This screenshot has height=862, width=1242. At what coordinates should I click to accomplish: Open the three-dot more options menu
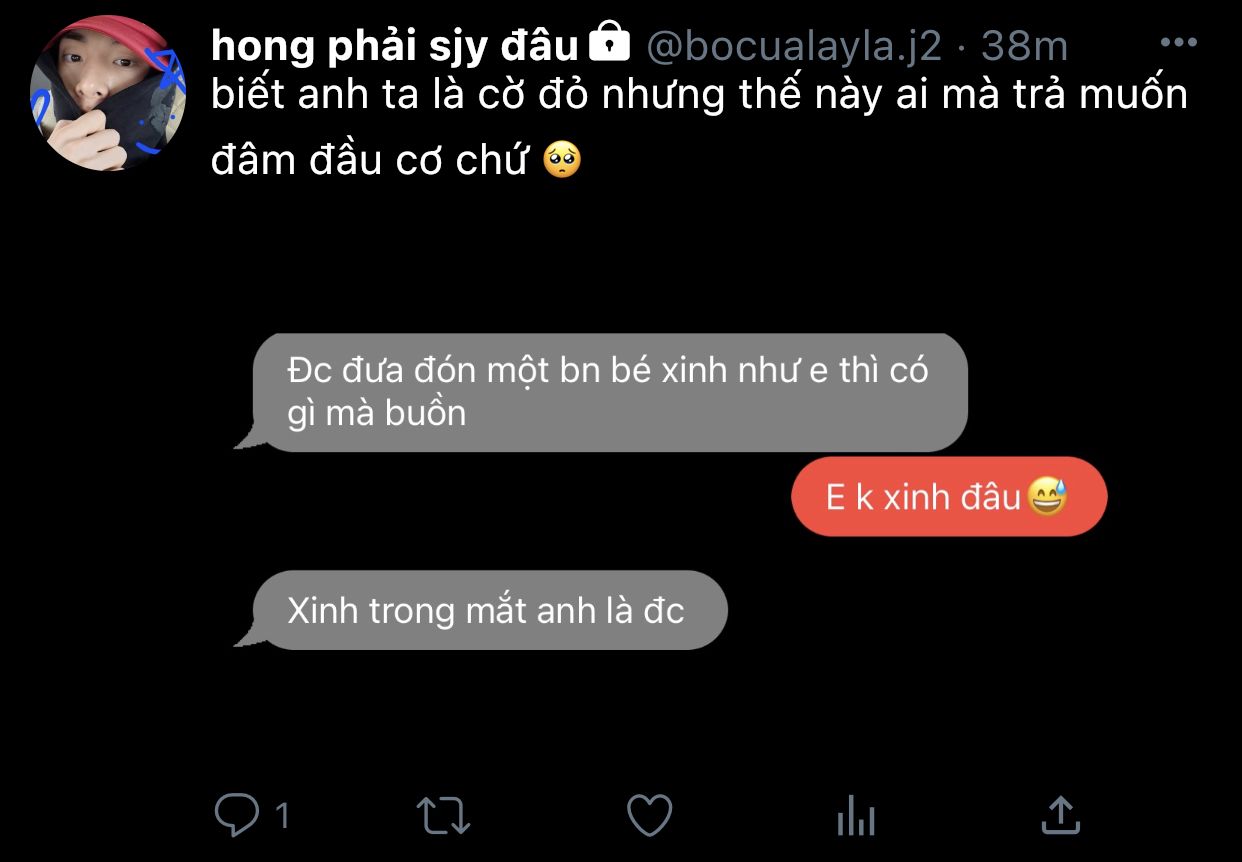1178,43
